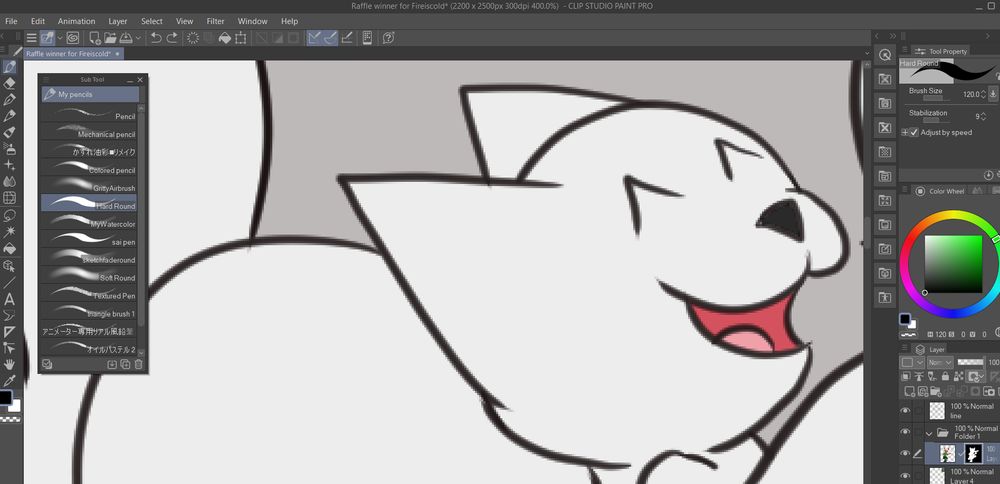Expand the Adjust by speed options
This screenshot has width=1000, height=484.
pyautogui.click(x=905, y=132)
